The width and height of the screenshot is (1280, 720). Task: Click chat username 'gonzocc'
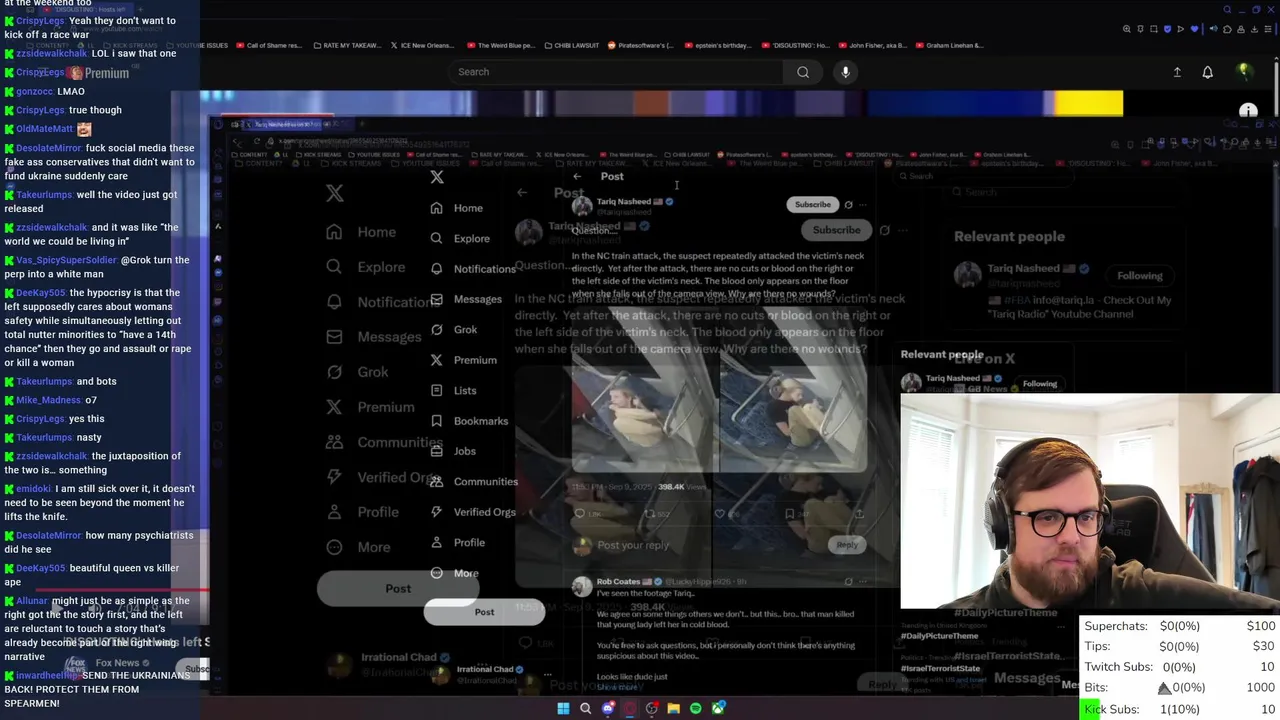pyautogui.click(x=35, y=91)
